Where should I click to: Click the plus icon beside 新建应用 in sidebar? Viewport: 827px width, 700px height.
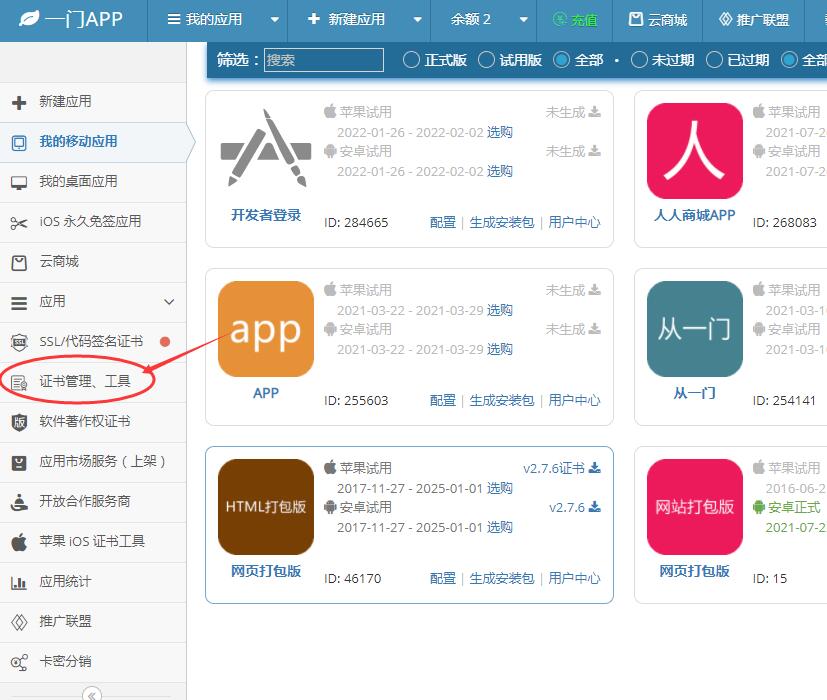pyautogui.click(x=19, y=102)
